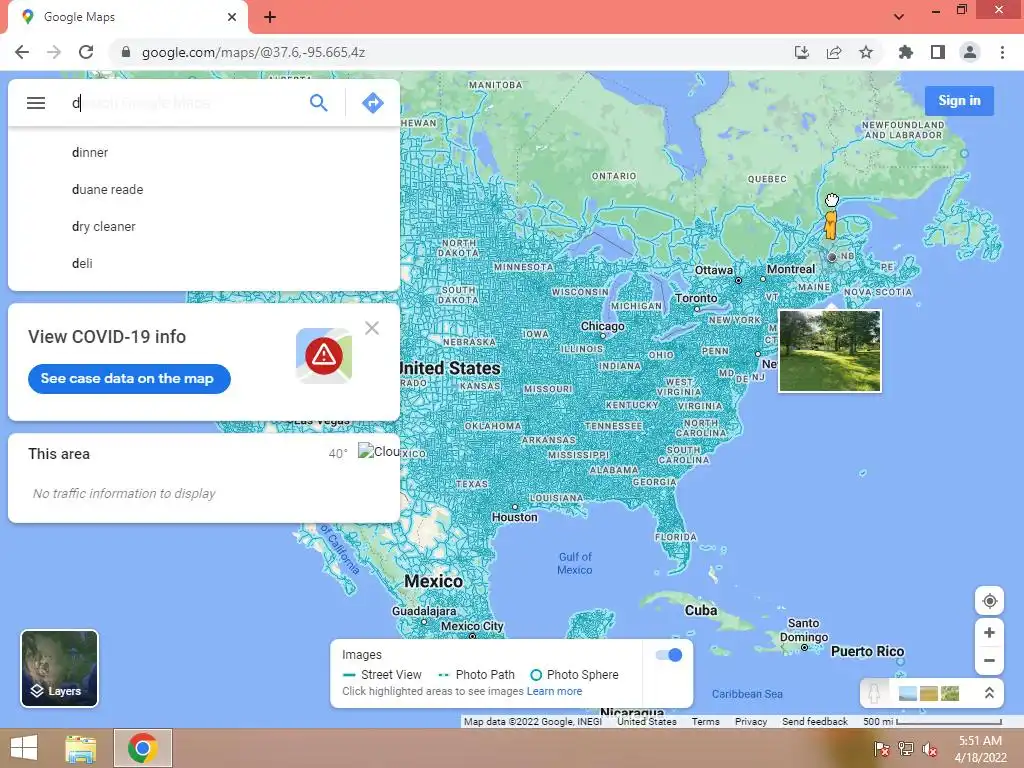Click the Show Your Location button

[989, 601]
